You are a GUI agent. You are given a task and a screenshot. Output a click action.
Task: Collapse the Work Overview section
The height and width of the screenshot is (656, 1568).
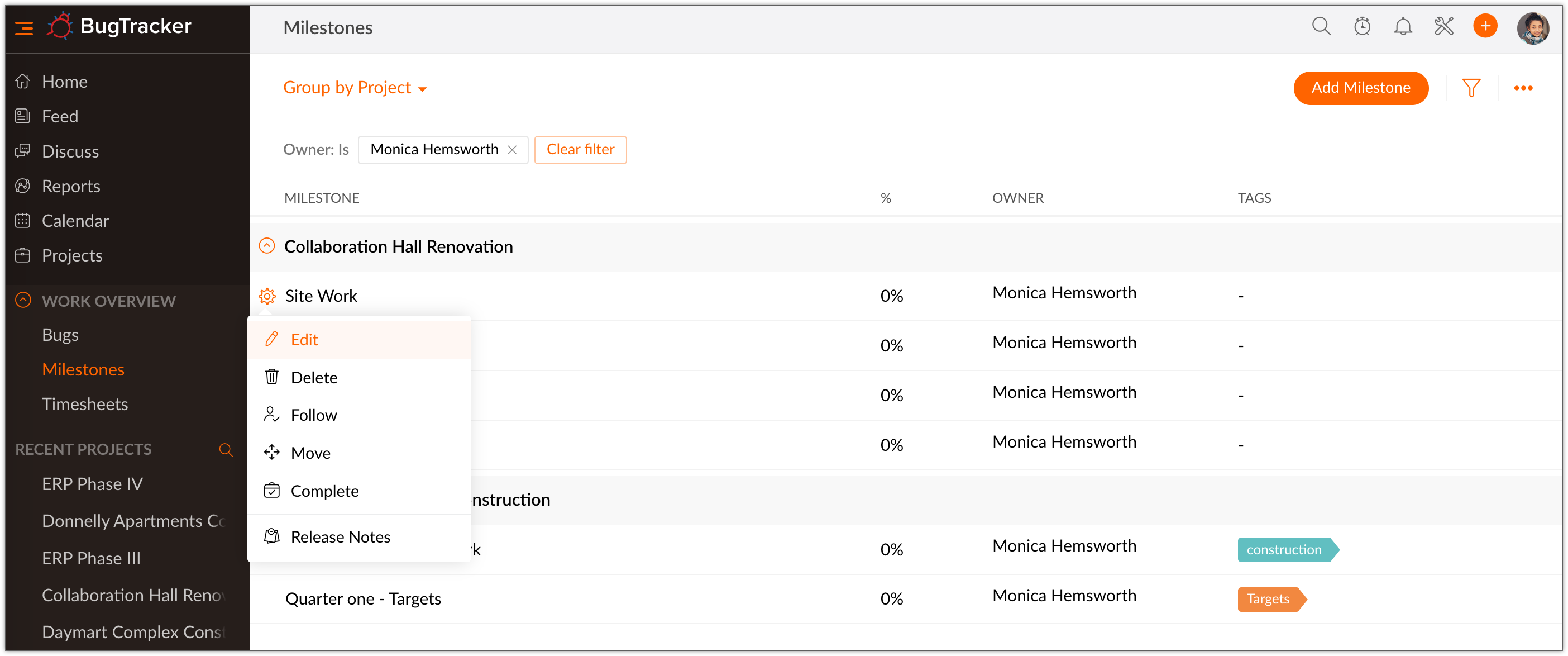point(22,300)
